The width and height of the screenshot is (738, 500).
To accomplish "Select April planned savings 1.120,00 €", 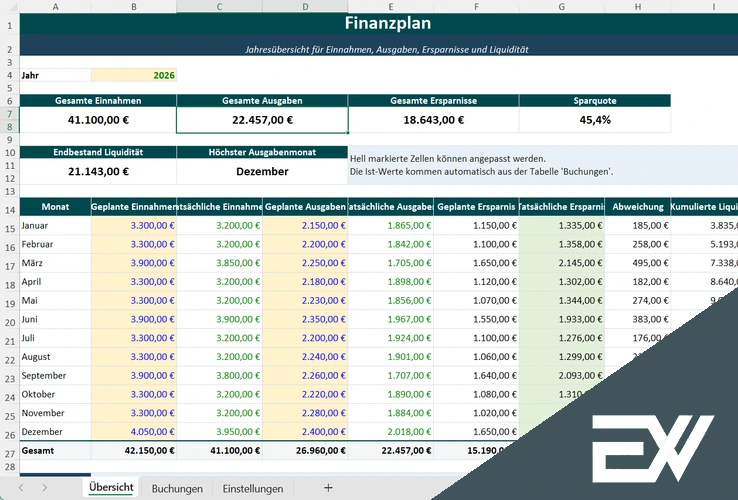I will (476, 282).
